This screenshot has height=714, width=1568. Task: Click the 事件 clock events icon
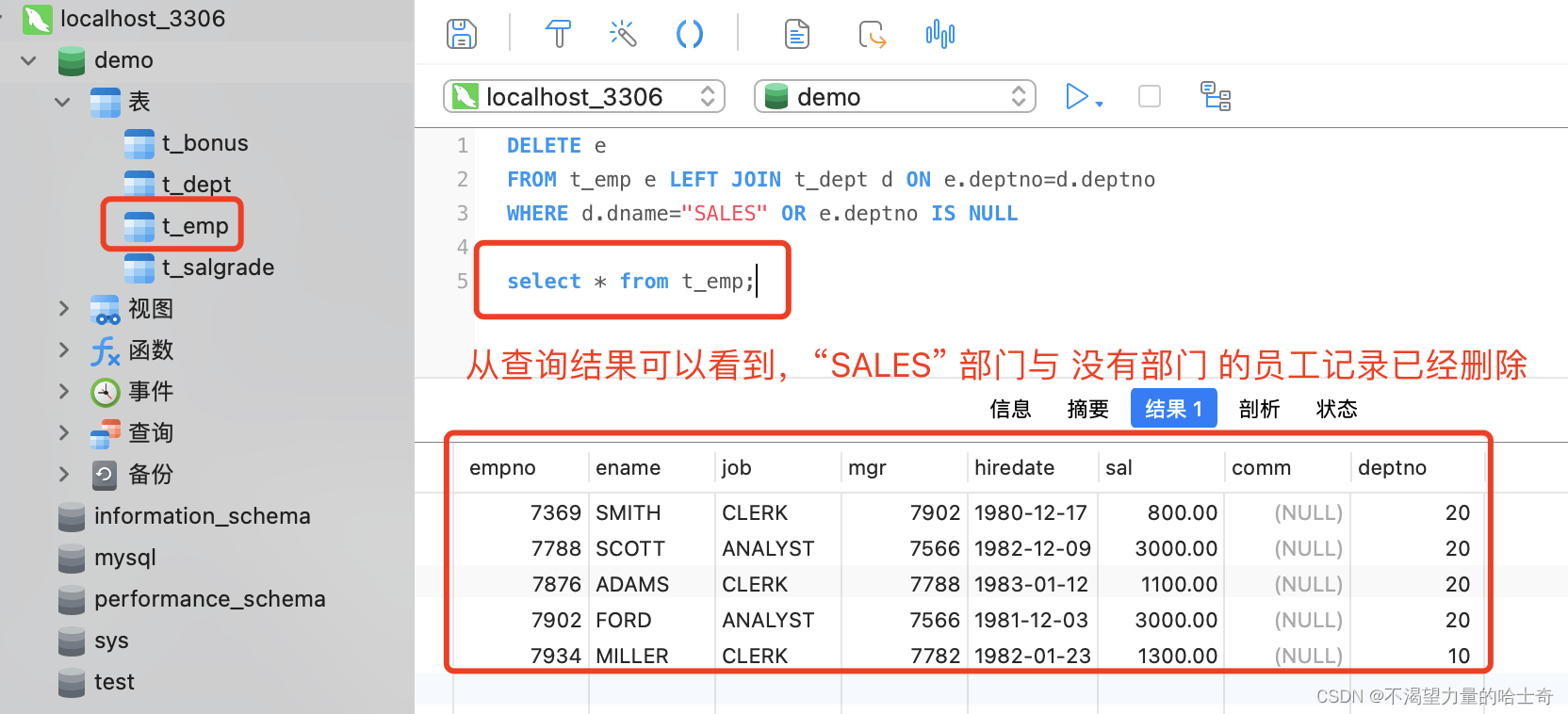[x=105, y=392]
